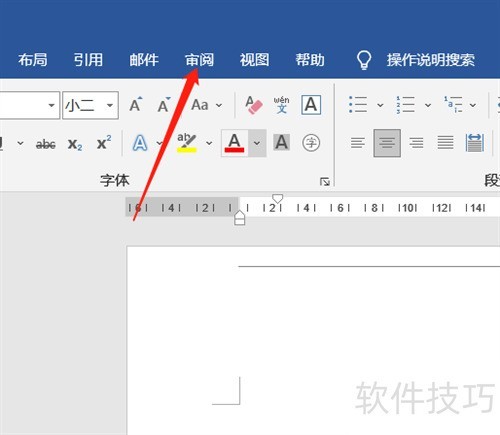
Task: Apply yellow text highlight color
Action: point(187,143)
